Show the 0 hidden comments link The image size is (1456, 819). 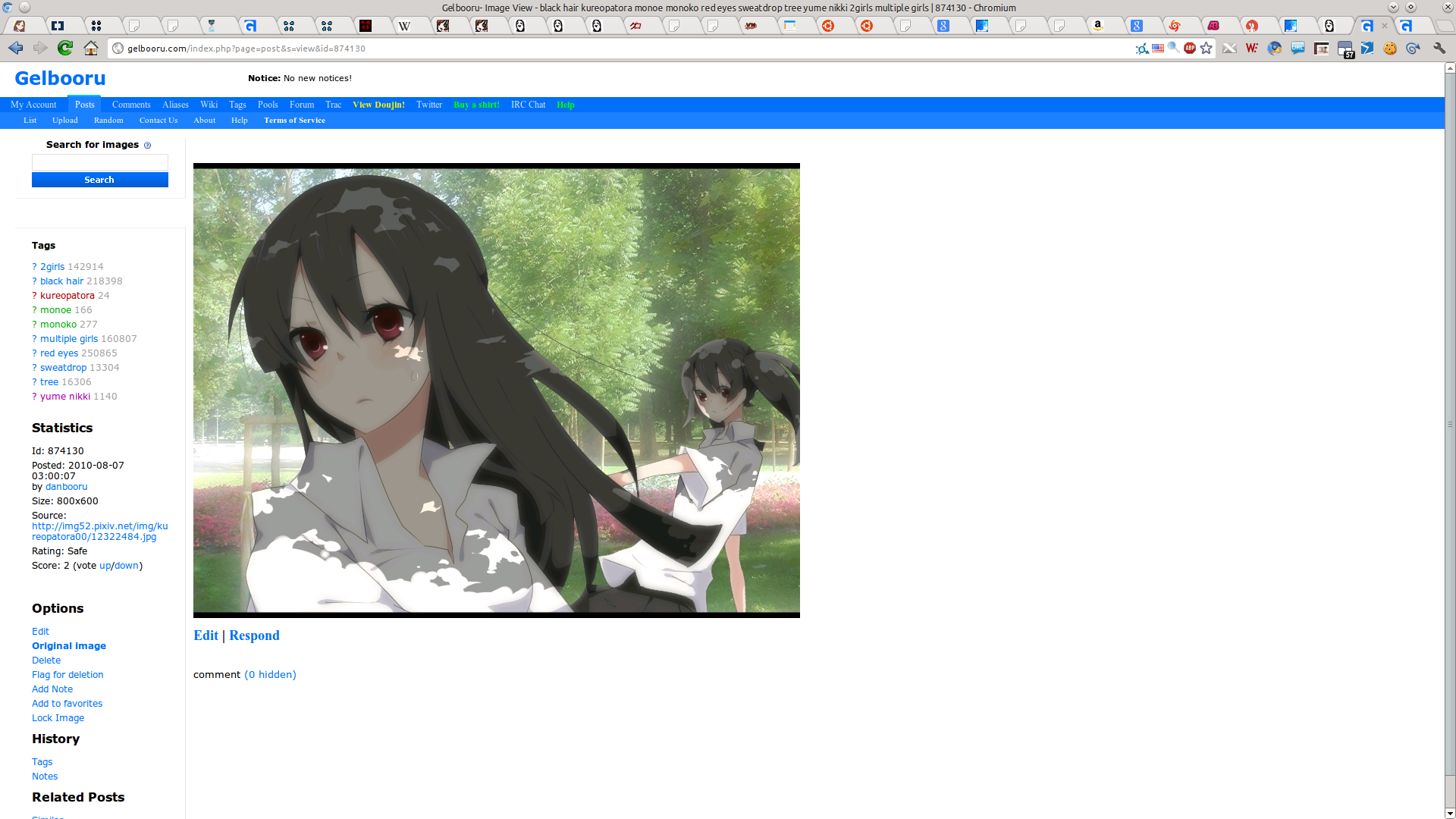pos(270,675)
